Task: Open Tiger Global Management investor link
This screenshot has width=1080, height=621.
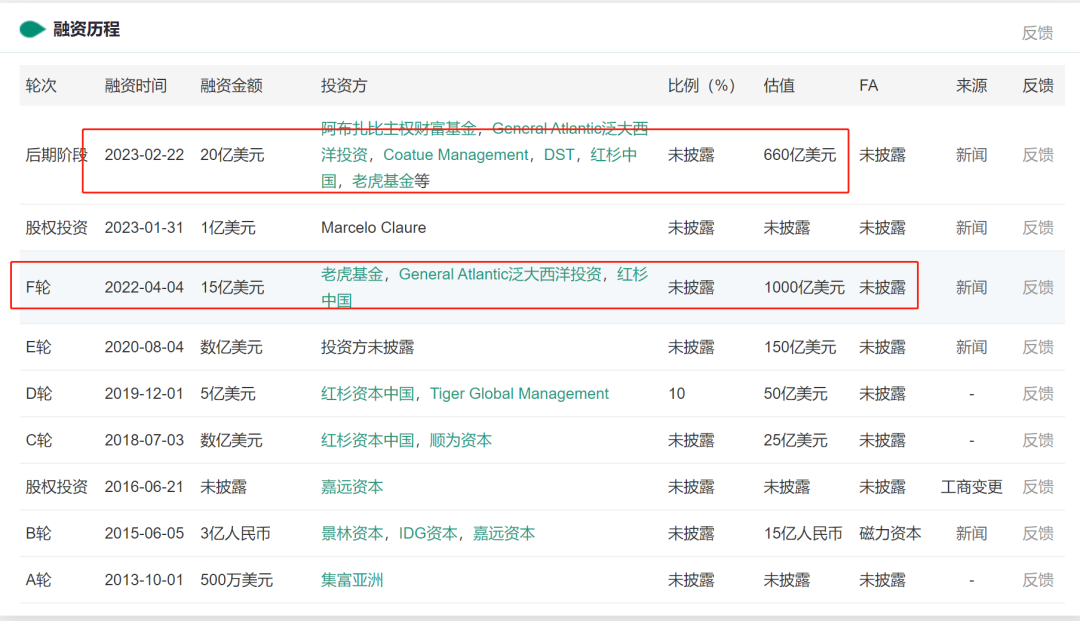Action: [x=519, y=394]
